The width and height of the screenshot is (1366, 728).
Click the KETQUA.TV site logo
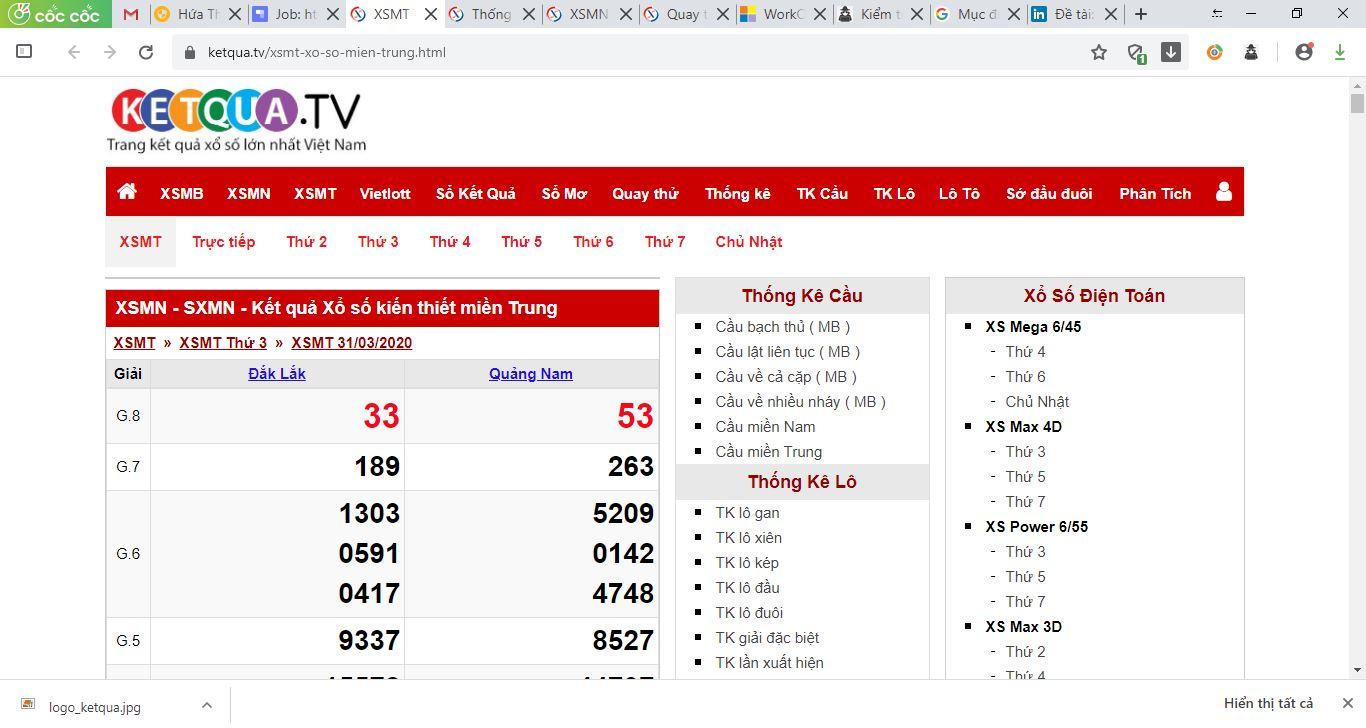tap(236, 120)
